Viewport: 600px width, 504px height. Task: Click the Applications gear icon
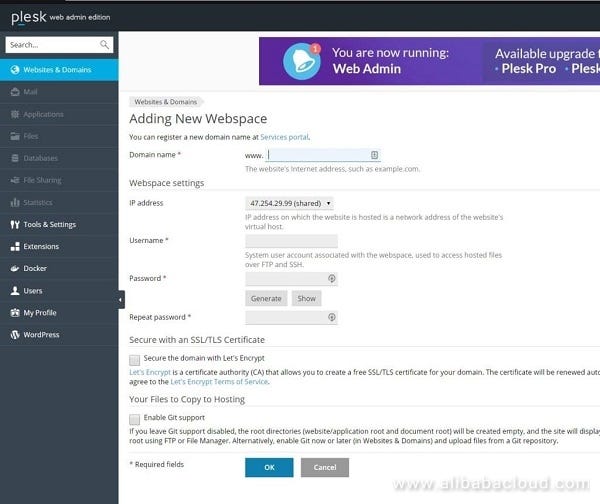click(15, 114)
